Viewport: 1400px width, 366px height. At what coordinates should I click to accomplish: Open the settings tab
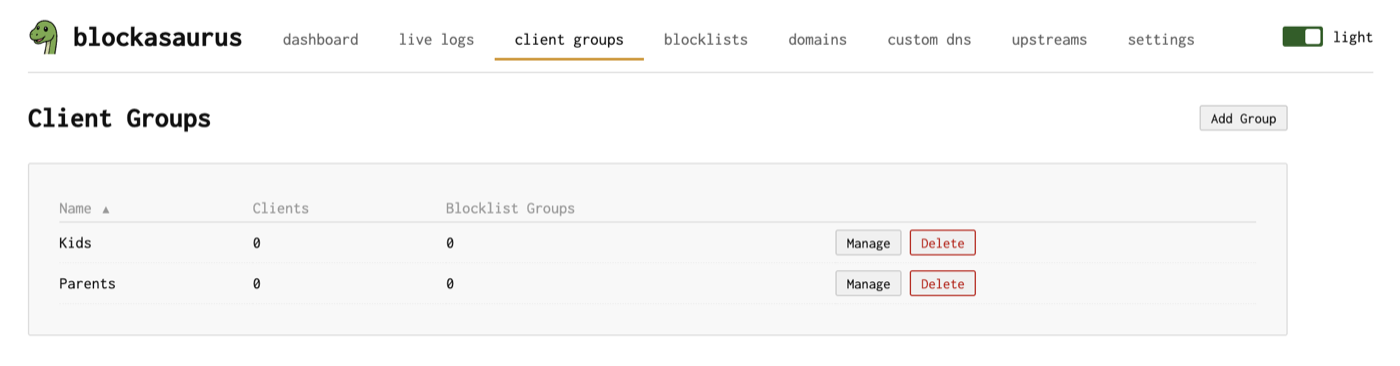click(1161, 40)
